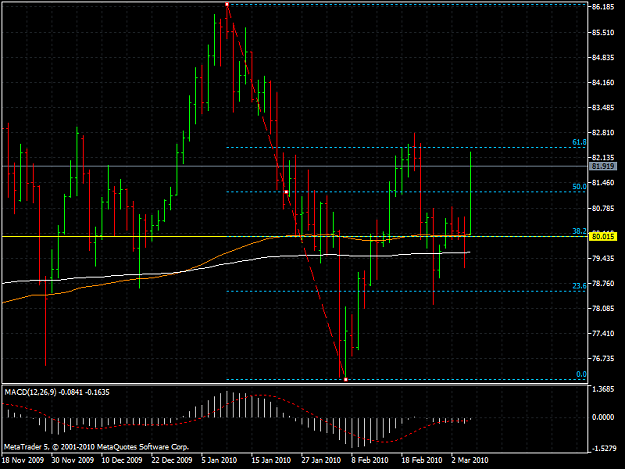Viewport: 625px width, 469px height.
Task: Click the 81.460 price axis value
Action: coord(603,183)
